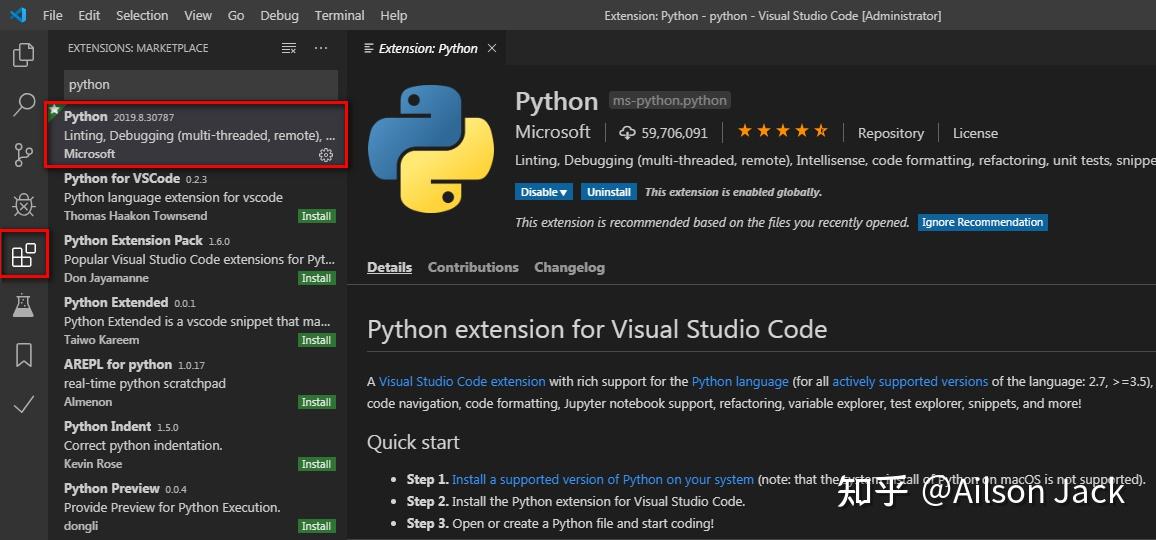Click the 59,706,091 download count
The width and height of the screenshot is (1156, 540).
pyautogui.click(x=675, y=134)
